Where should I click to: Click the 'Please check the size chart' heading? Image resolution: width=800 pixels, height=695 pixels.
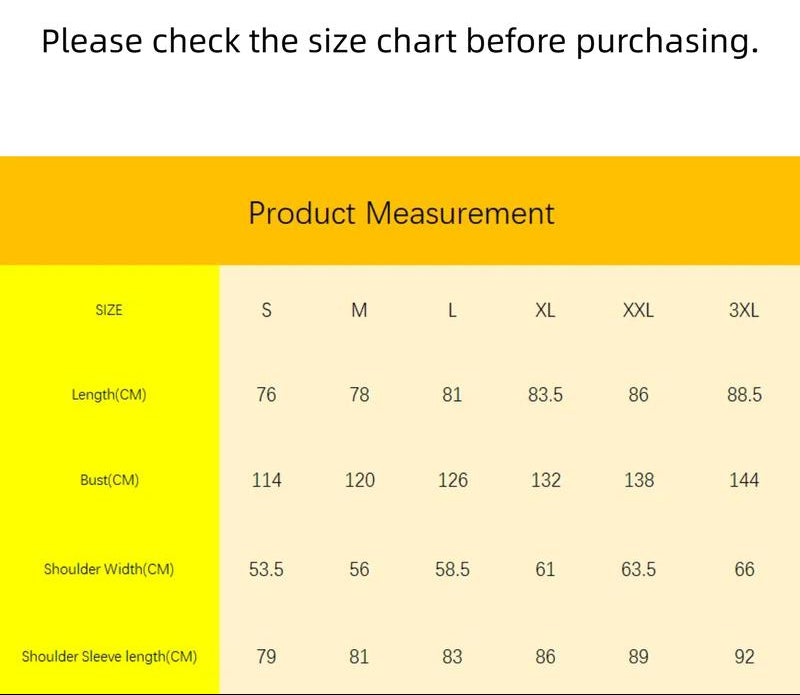click(x=400, y=41)
